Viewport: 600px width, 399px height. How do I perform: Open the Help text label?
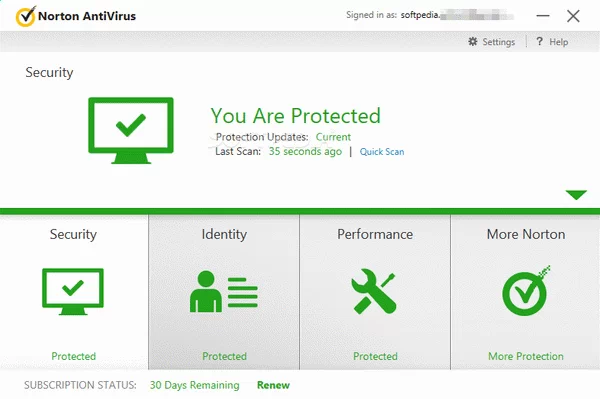click(559, 42)
